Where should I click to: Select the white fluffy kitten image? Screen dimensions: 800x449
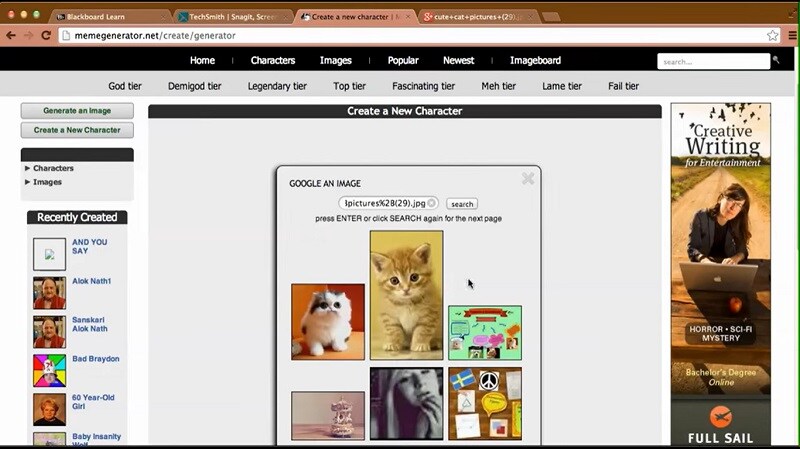pyautogui.click(x=328, y=322)
